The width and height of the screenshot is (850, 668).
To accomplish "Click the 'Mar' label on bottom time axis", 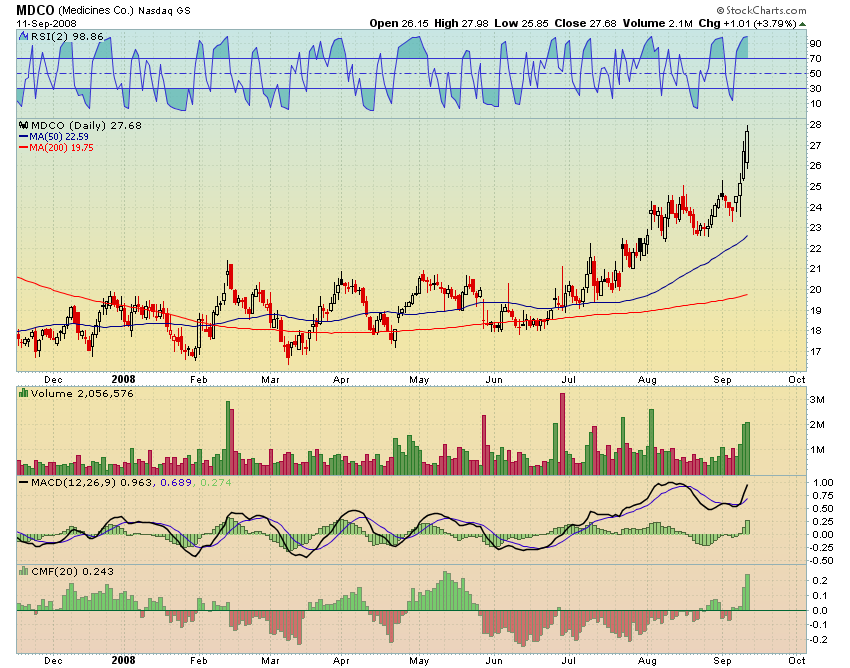I will point(270,660).
